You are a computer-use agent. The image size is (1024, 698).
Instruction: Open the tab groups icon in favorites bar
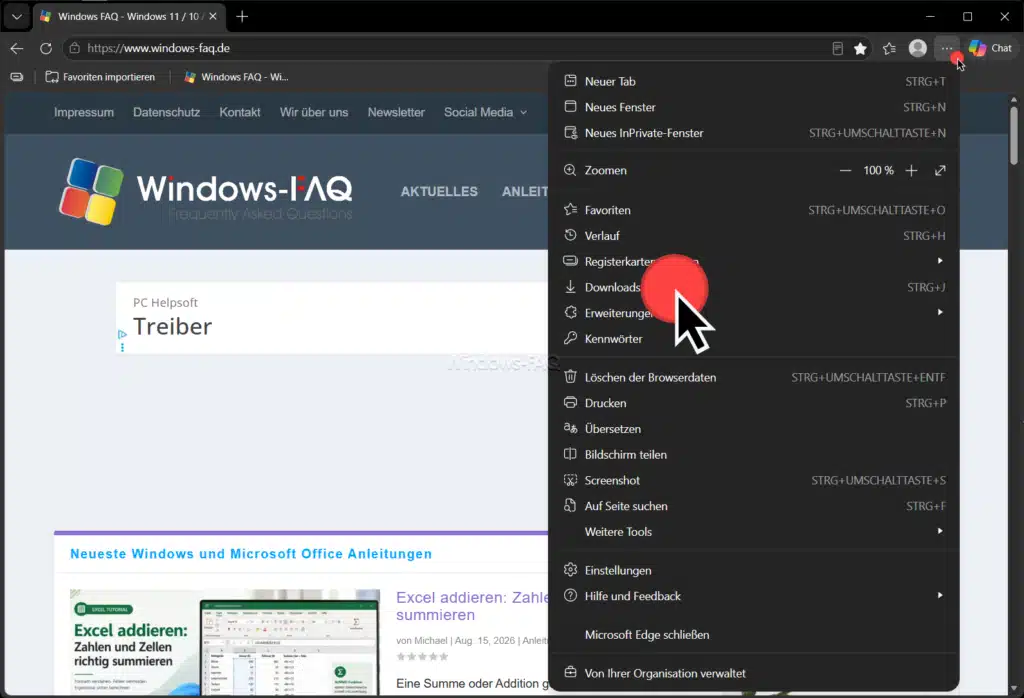pos(17,77)
